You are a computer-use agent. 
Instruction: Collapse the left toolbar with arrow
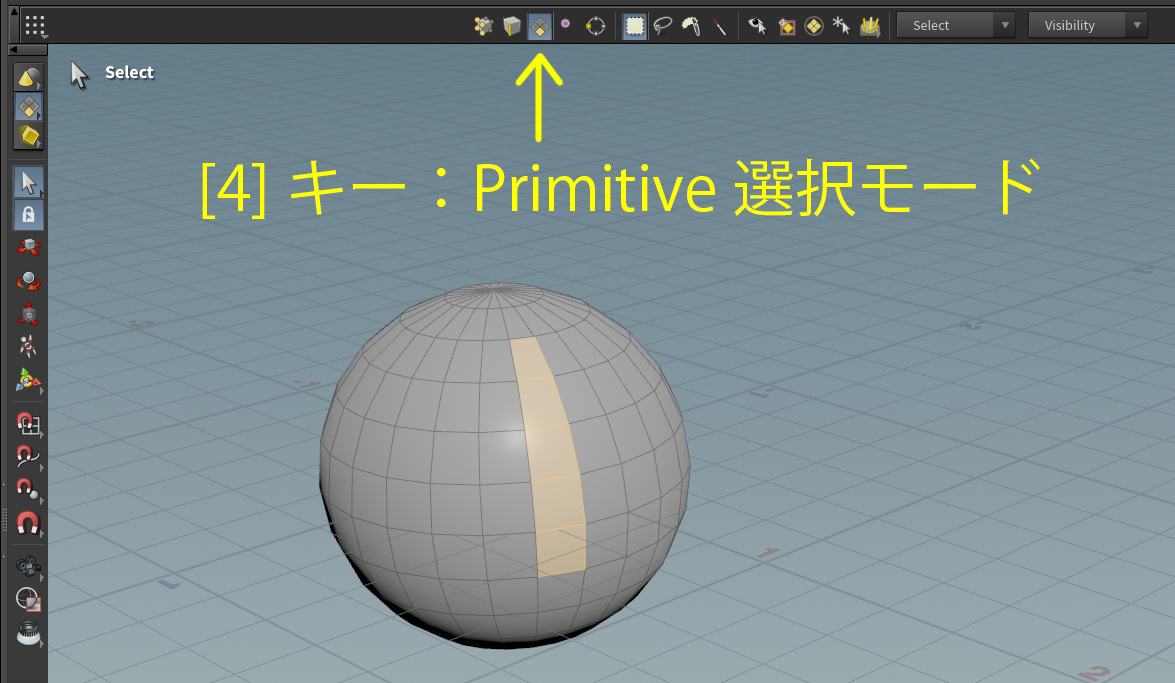point(13,49)
